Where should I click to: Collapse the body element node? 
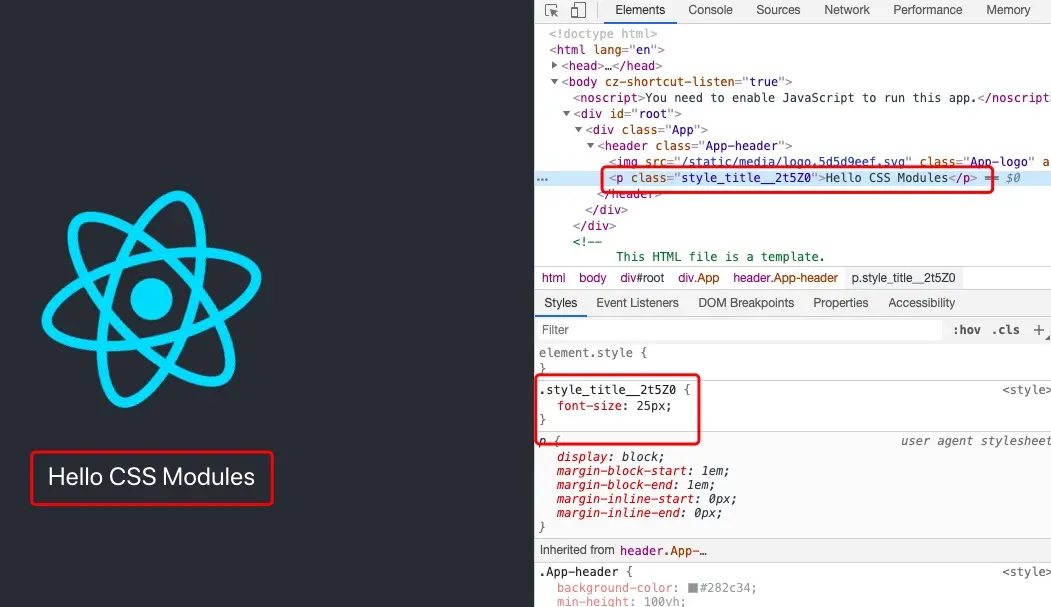click(x=554, y=82)
